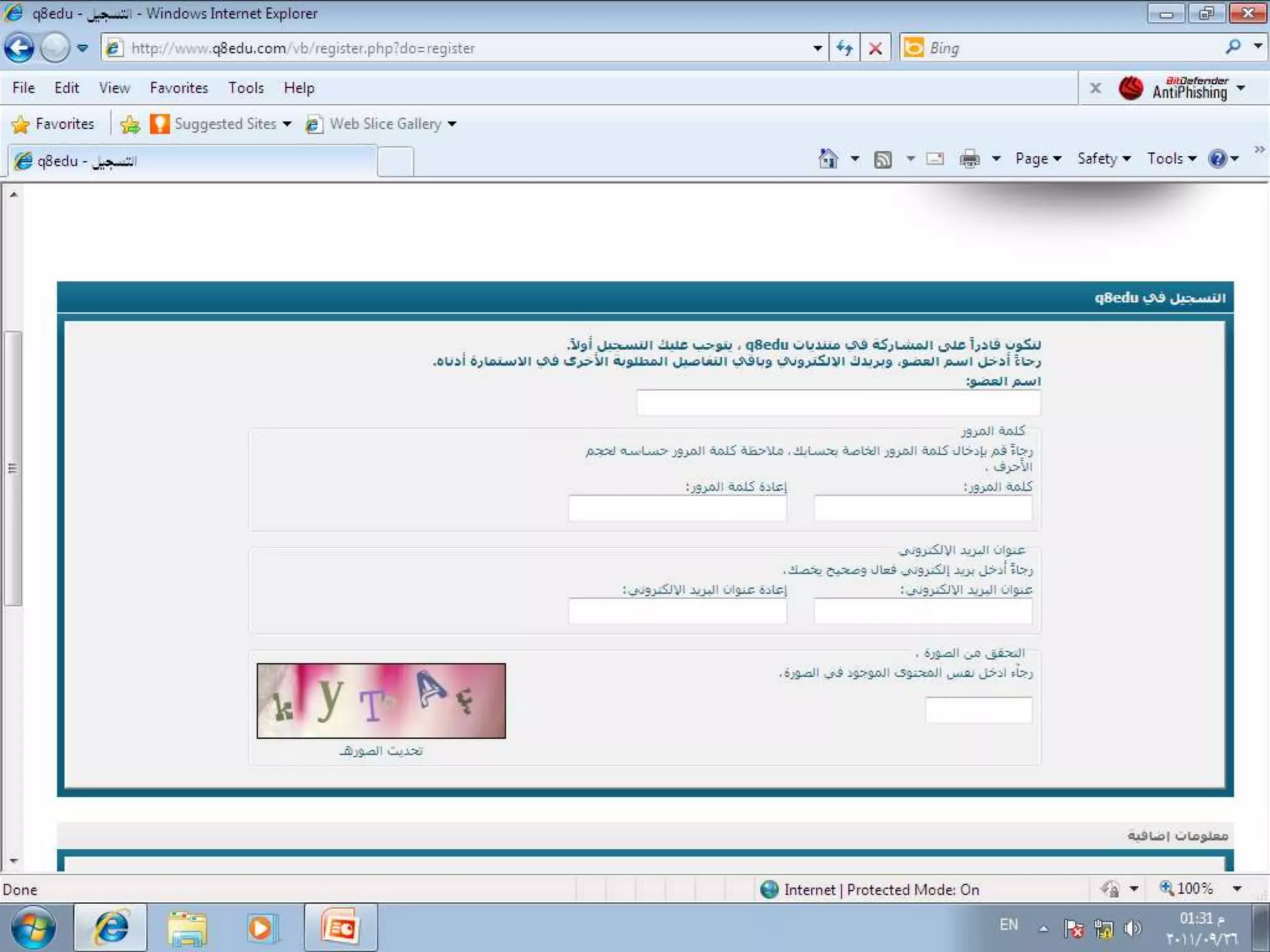Click the captcha verification input field
Screen dimensions: 1270x952
click(978, 710)
